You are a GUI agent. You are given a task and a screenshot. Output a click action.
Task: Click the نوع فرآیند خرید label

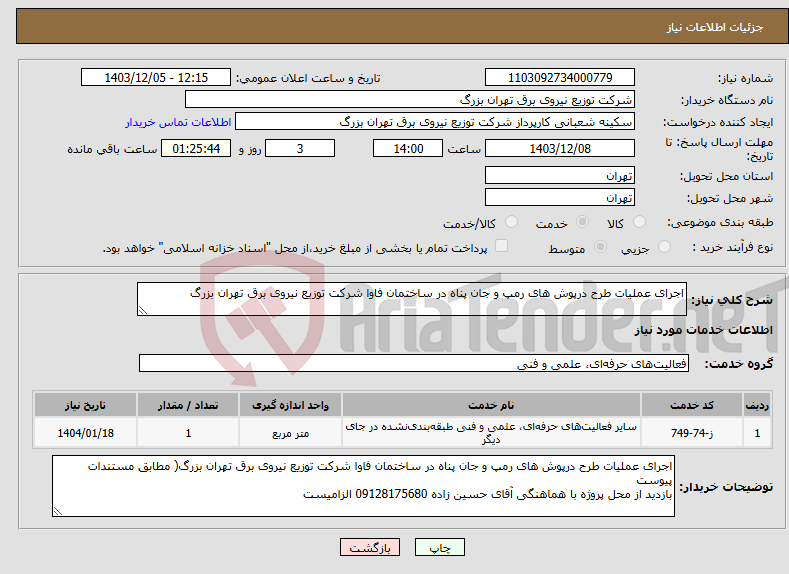(733, 247)
